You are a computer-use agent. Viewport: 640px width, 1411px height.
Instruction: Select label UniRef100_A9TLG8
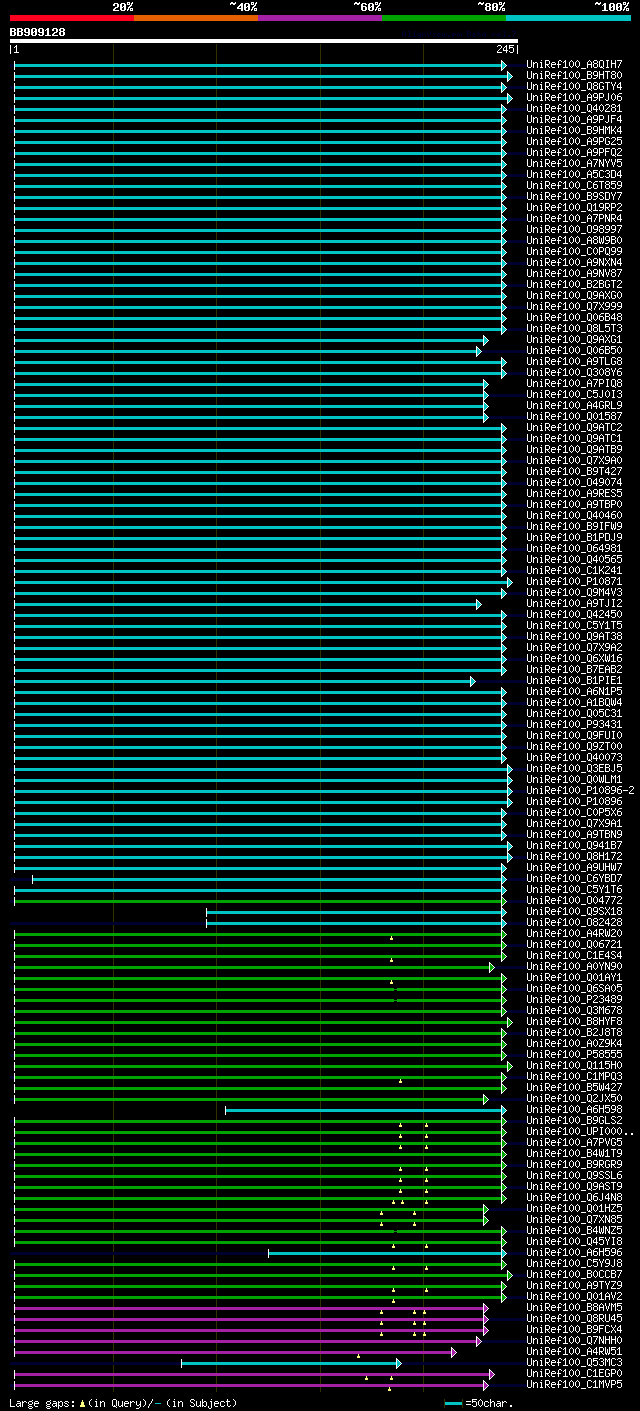(x=574, y=361)
